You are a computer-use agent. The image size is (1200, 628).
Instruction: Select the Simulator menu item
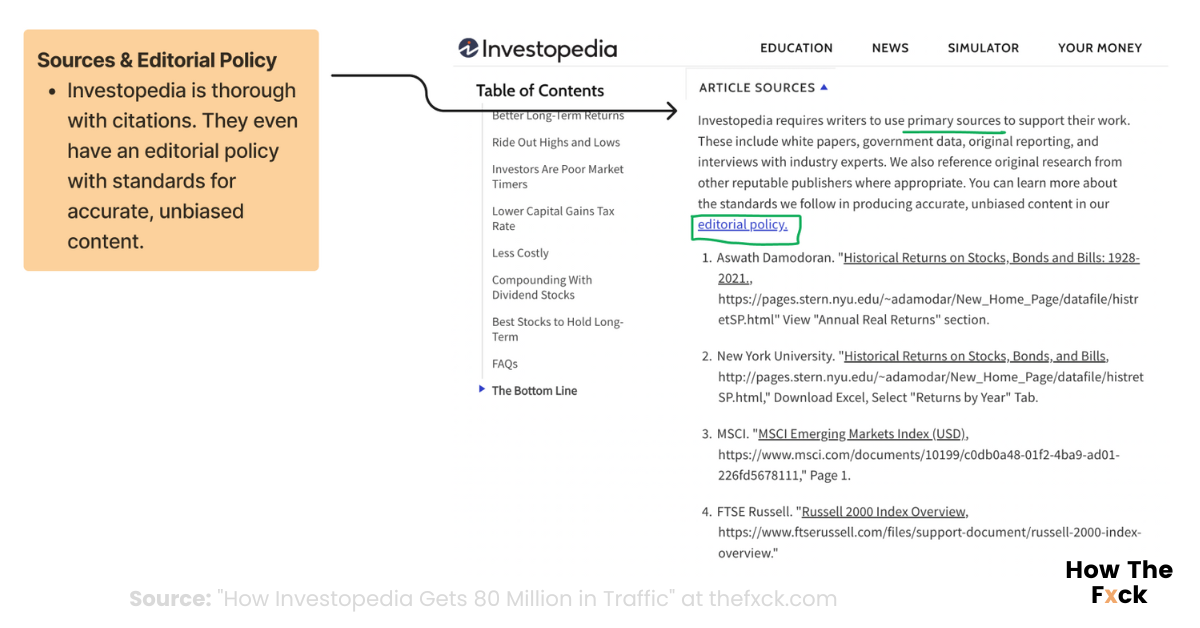click(983, 48)
